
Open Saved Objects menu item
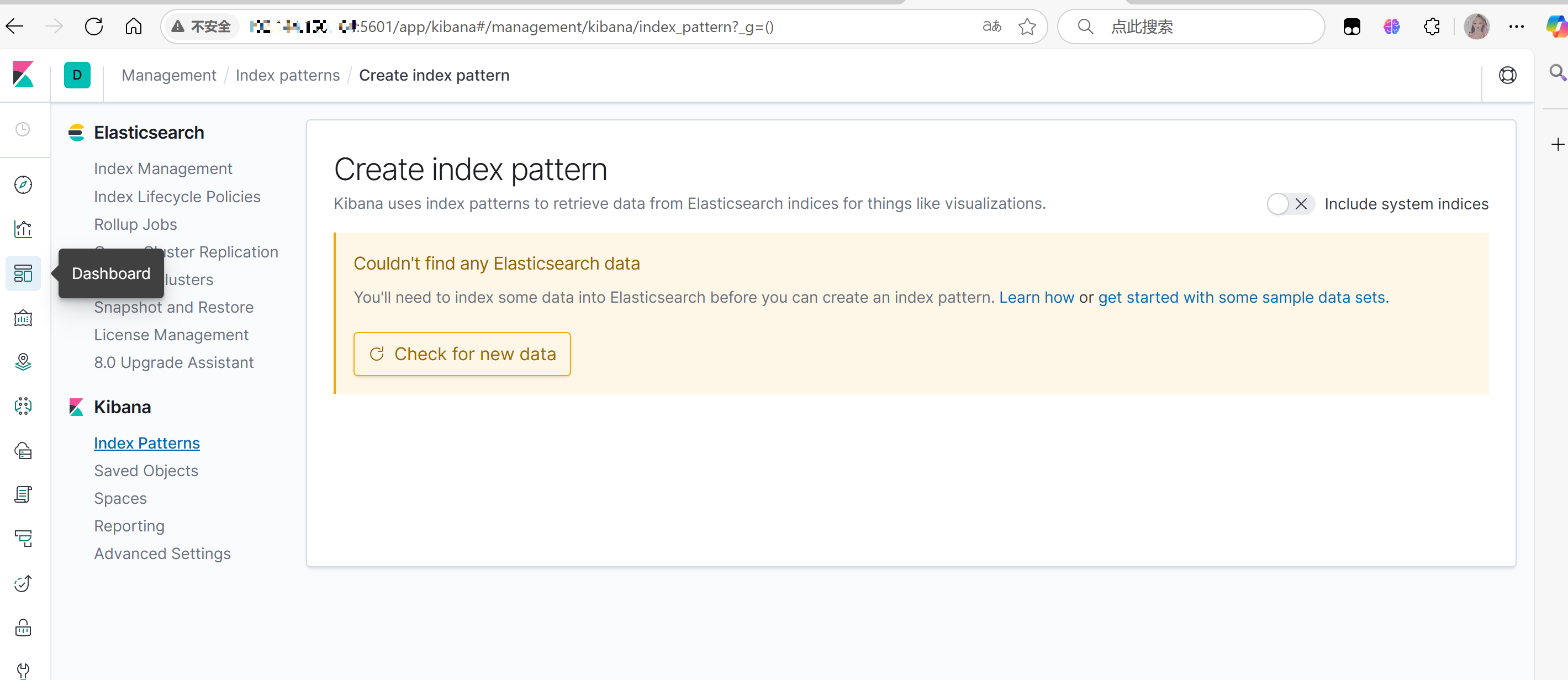145,471
